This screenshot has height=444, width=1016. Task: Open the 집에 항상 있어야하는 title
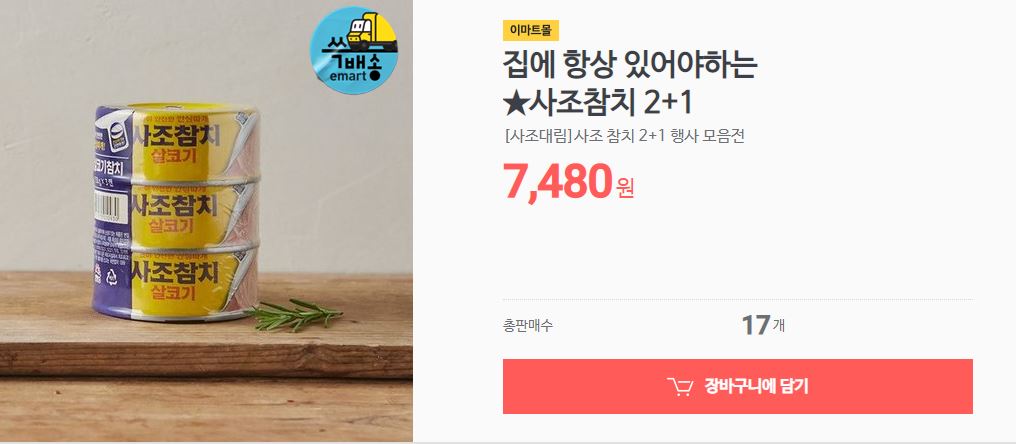point(630,65)
